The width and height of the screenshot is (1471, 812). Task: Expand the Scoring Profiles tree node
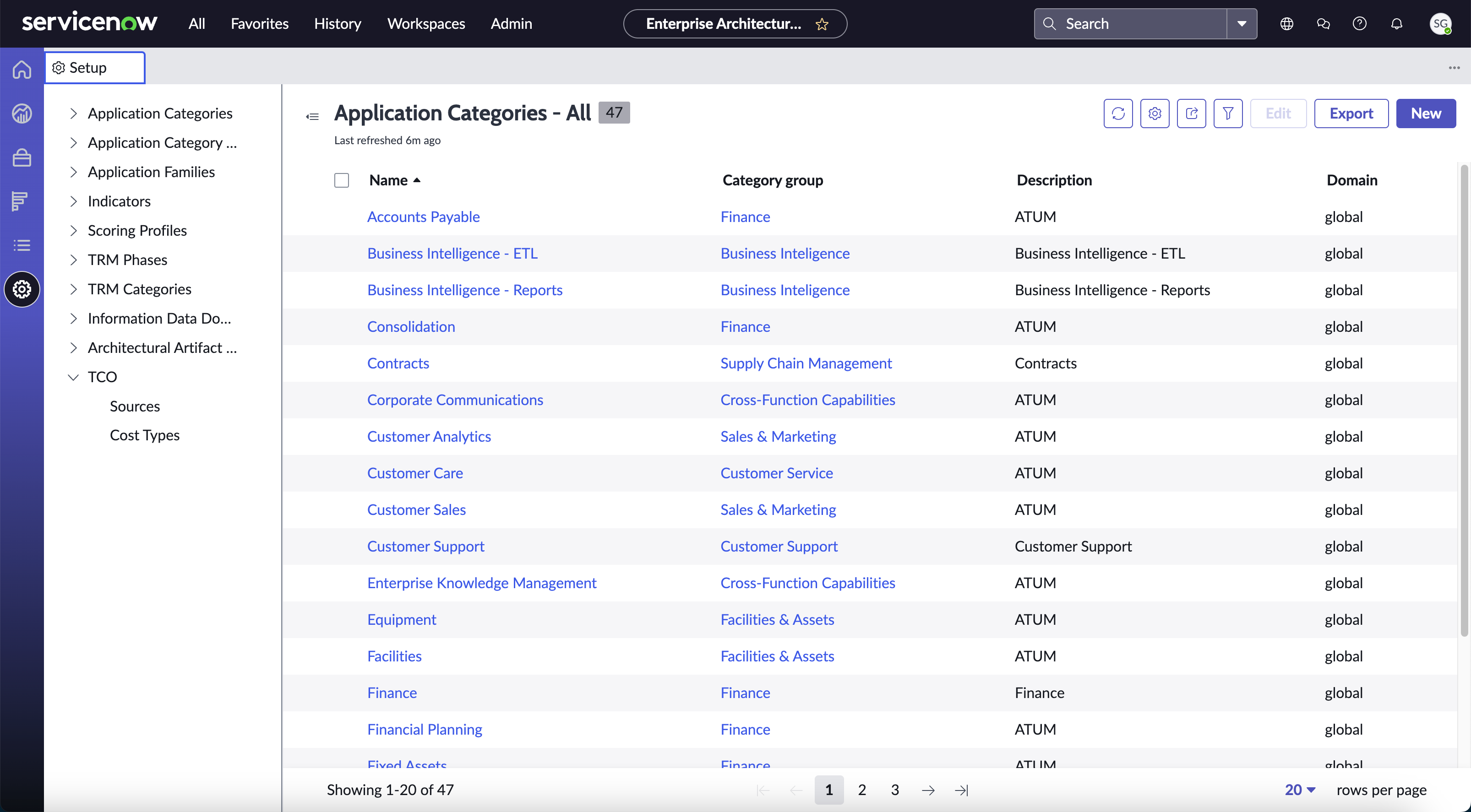tap(73, 231)
